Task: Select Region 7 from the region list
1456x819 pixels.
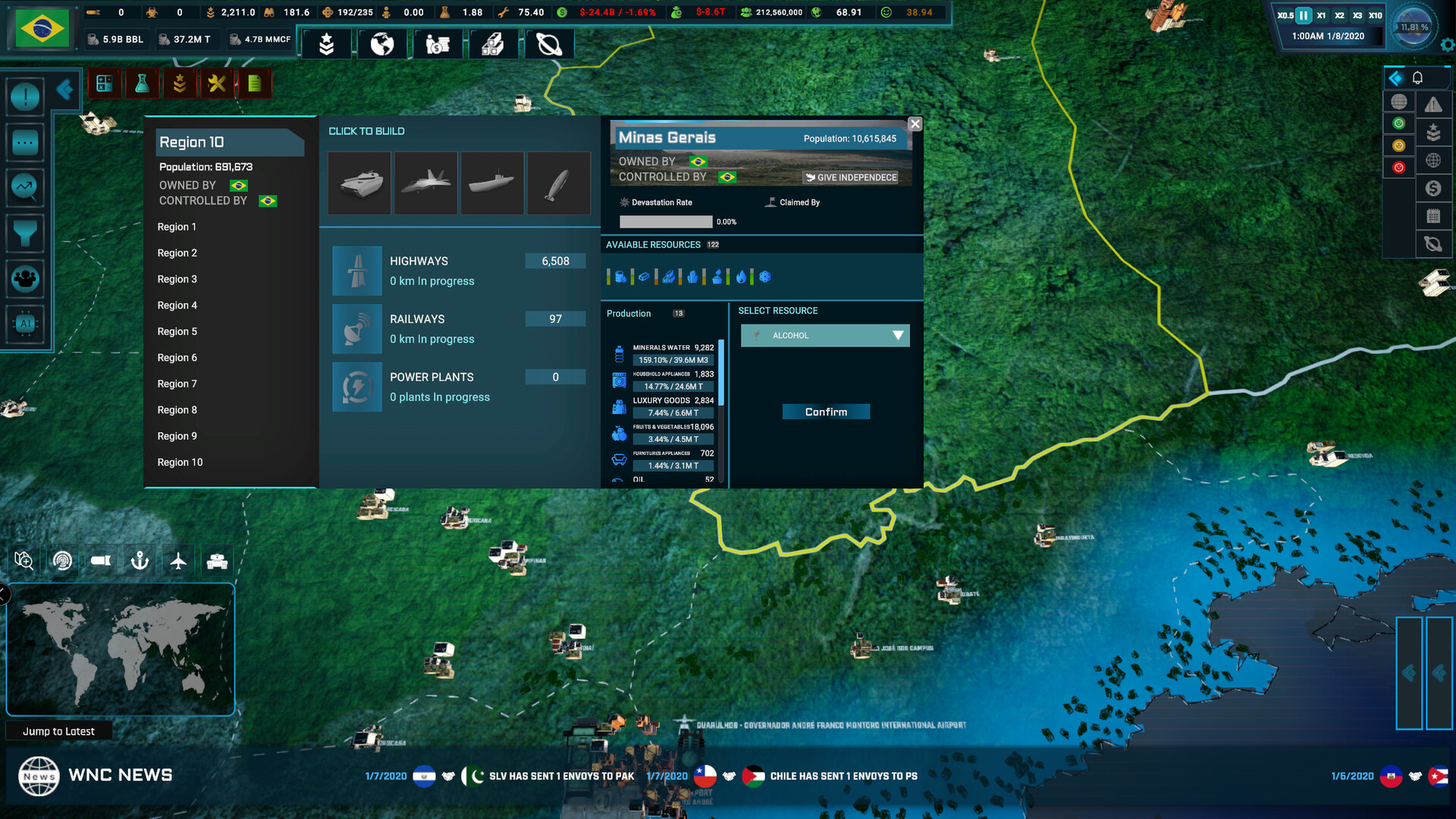Action: (x=177, y=384)
